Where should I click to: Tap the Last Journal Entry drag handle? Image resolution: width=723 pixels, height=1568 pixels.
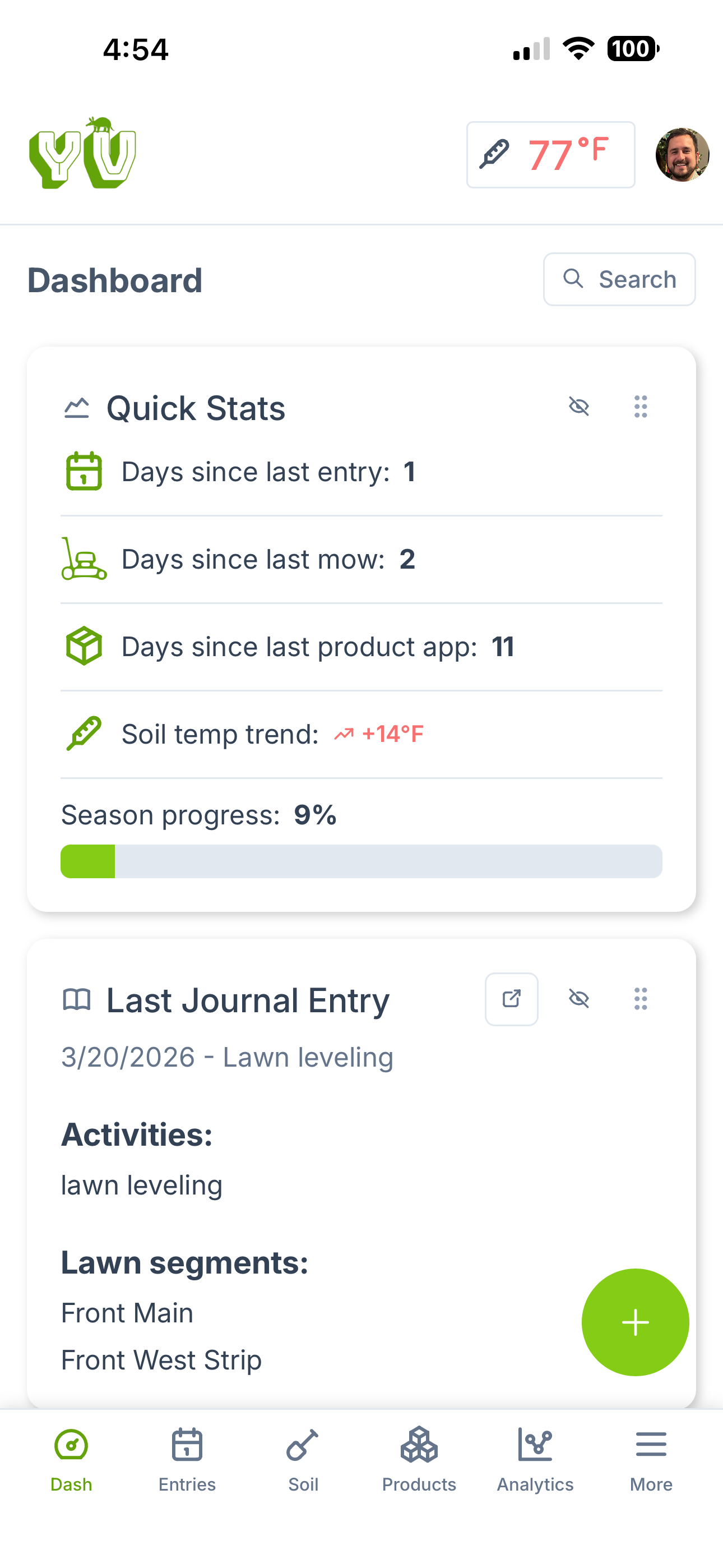coord(639,999)
